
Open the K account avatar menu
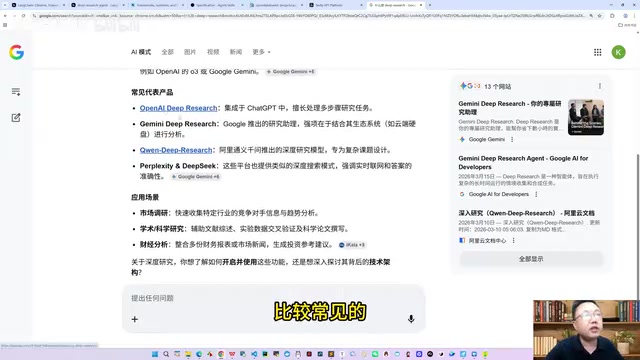[x=618, y=52]
